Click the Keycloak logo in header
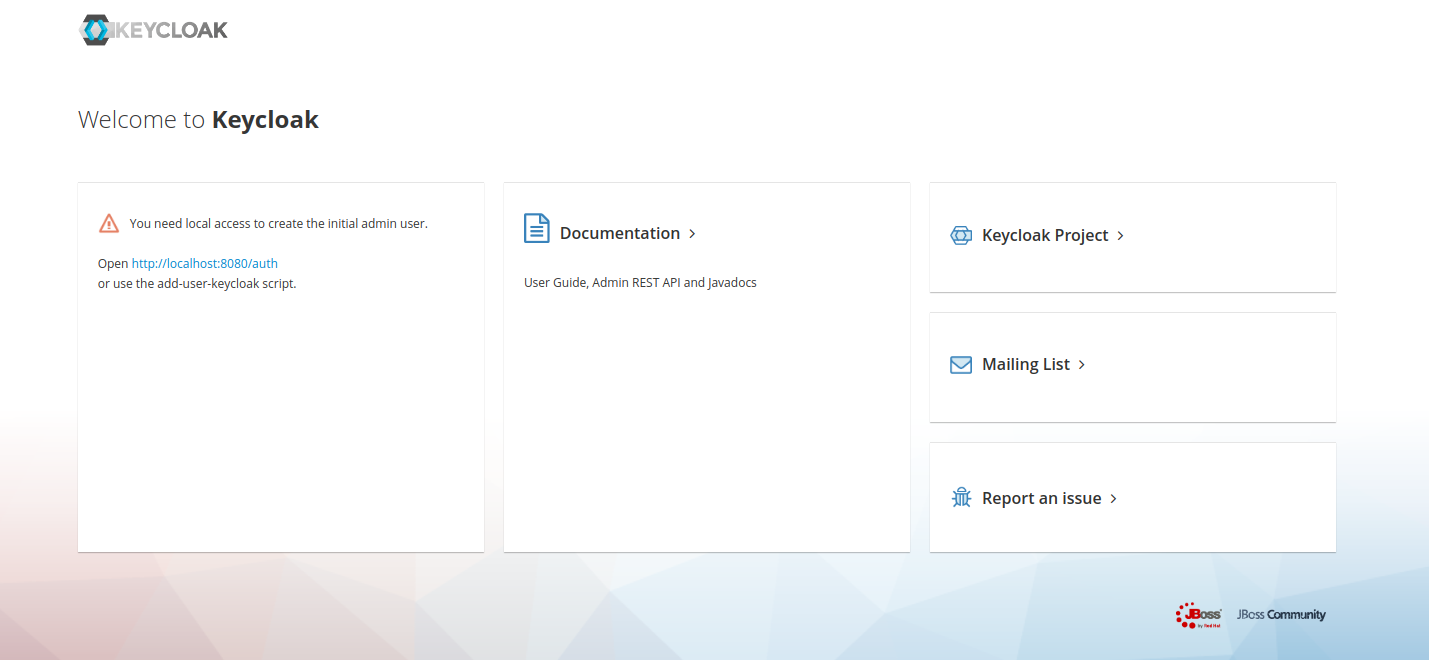 (153, 30)
